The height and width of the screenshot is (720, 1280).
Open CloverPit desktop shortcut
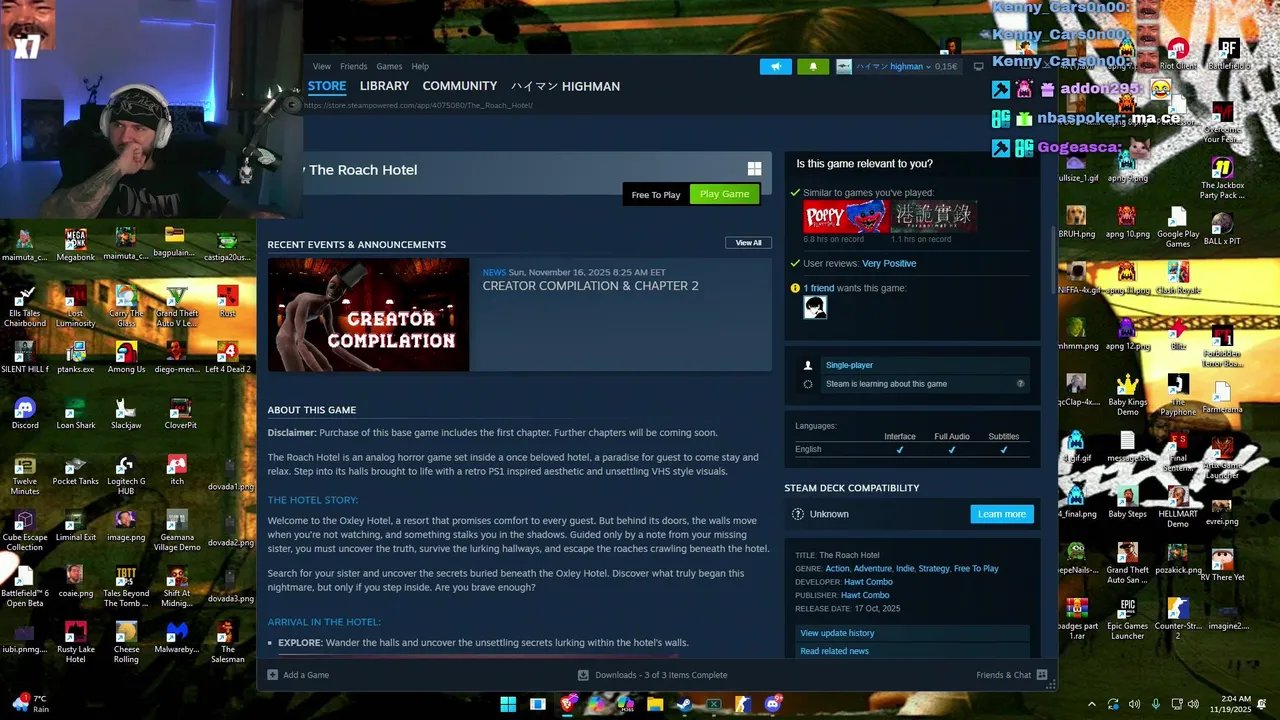tap(180, 413)
